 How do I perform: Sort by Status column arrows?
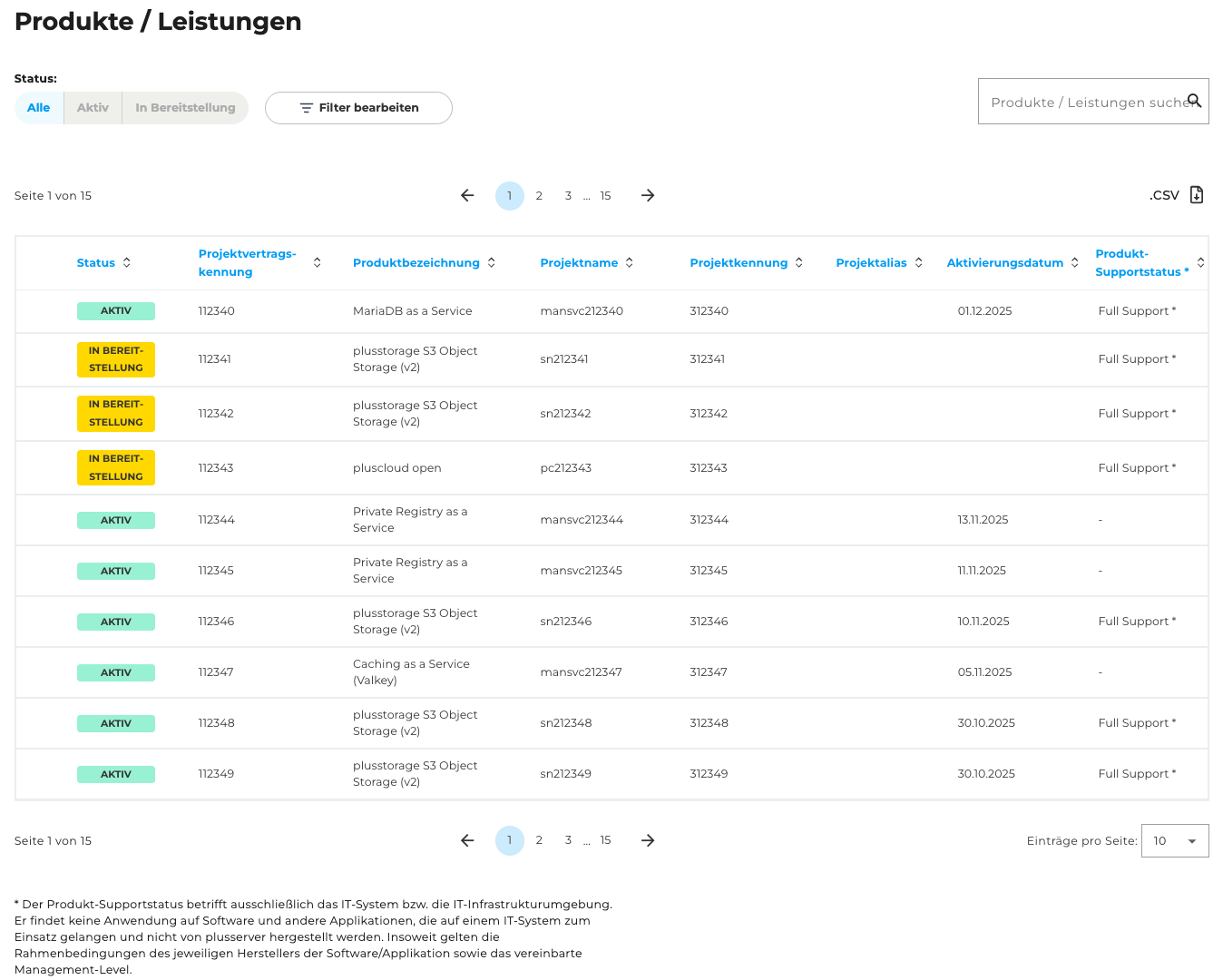[x=127, y=262]
